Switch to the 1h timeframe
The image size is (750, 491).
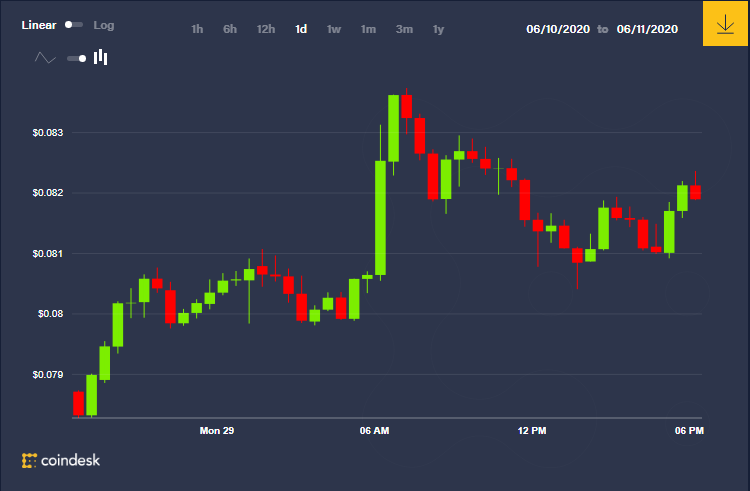coord(197,29)
